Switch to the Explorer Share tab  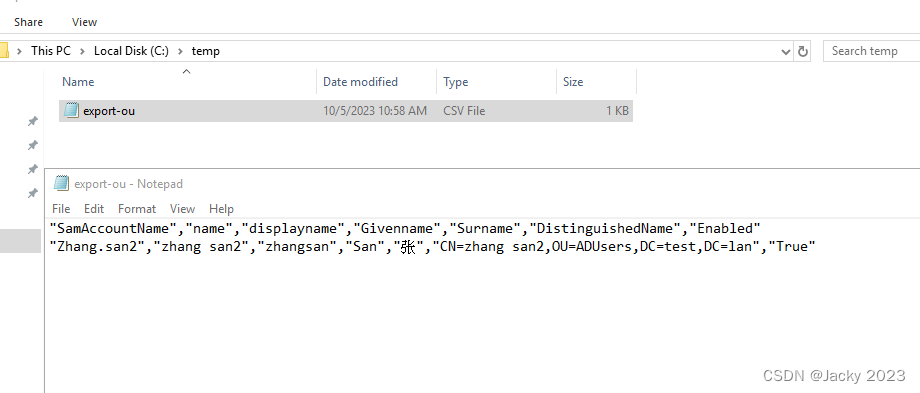coord(28,22)
